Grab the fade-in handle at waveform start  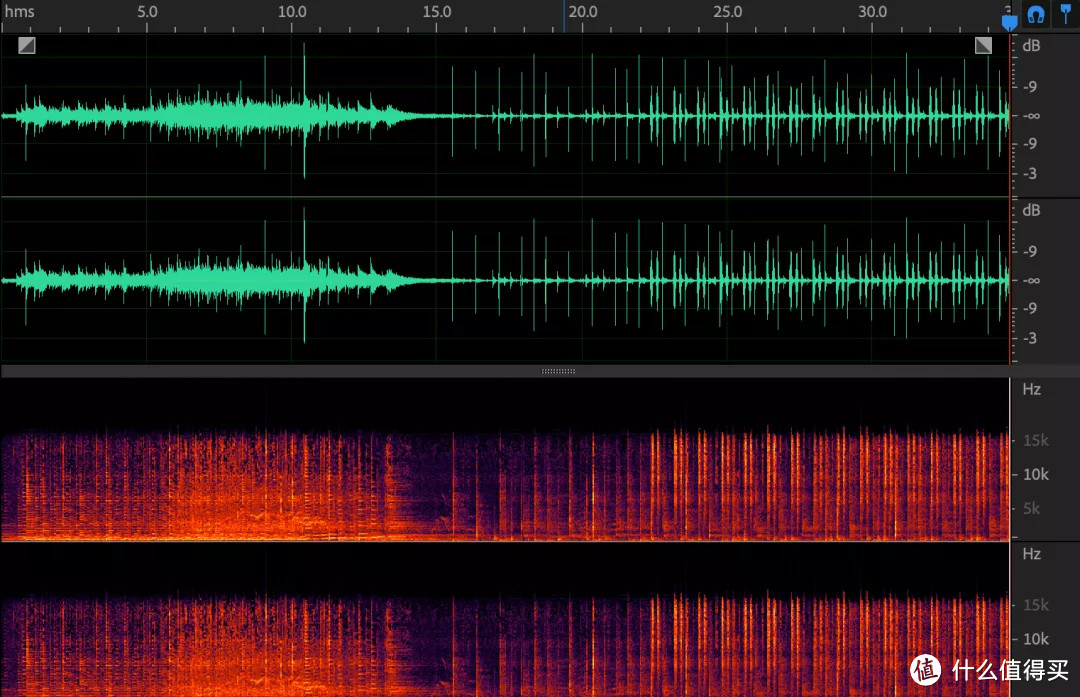tap(27, 45)
